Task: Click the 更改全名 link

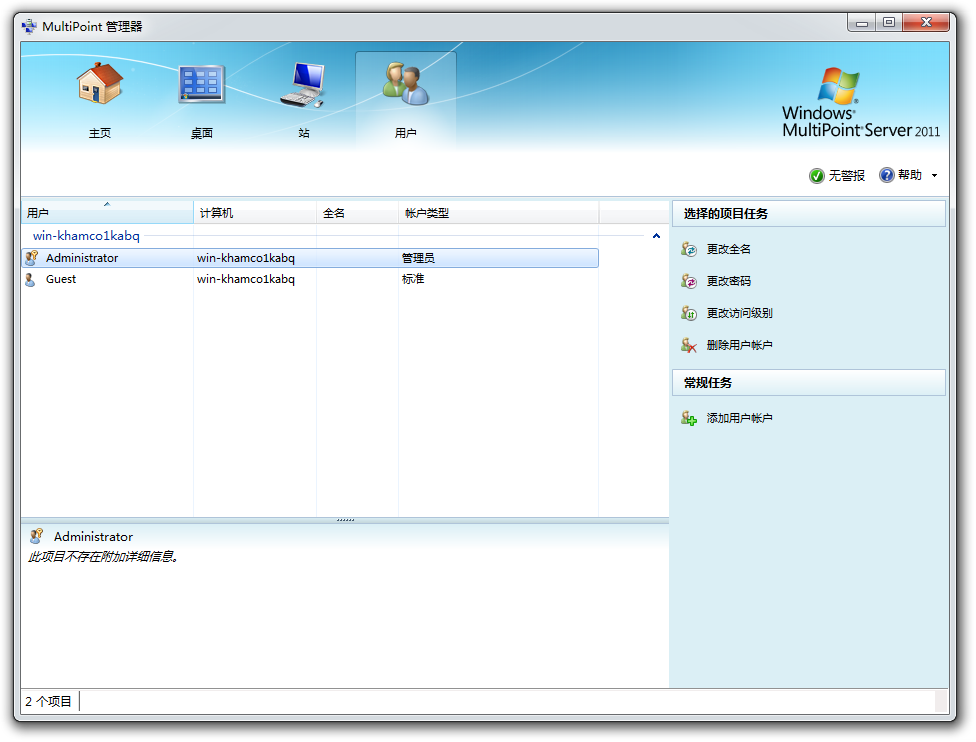Action: 728,250
